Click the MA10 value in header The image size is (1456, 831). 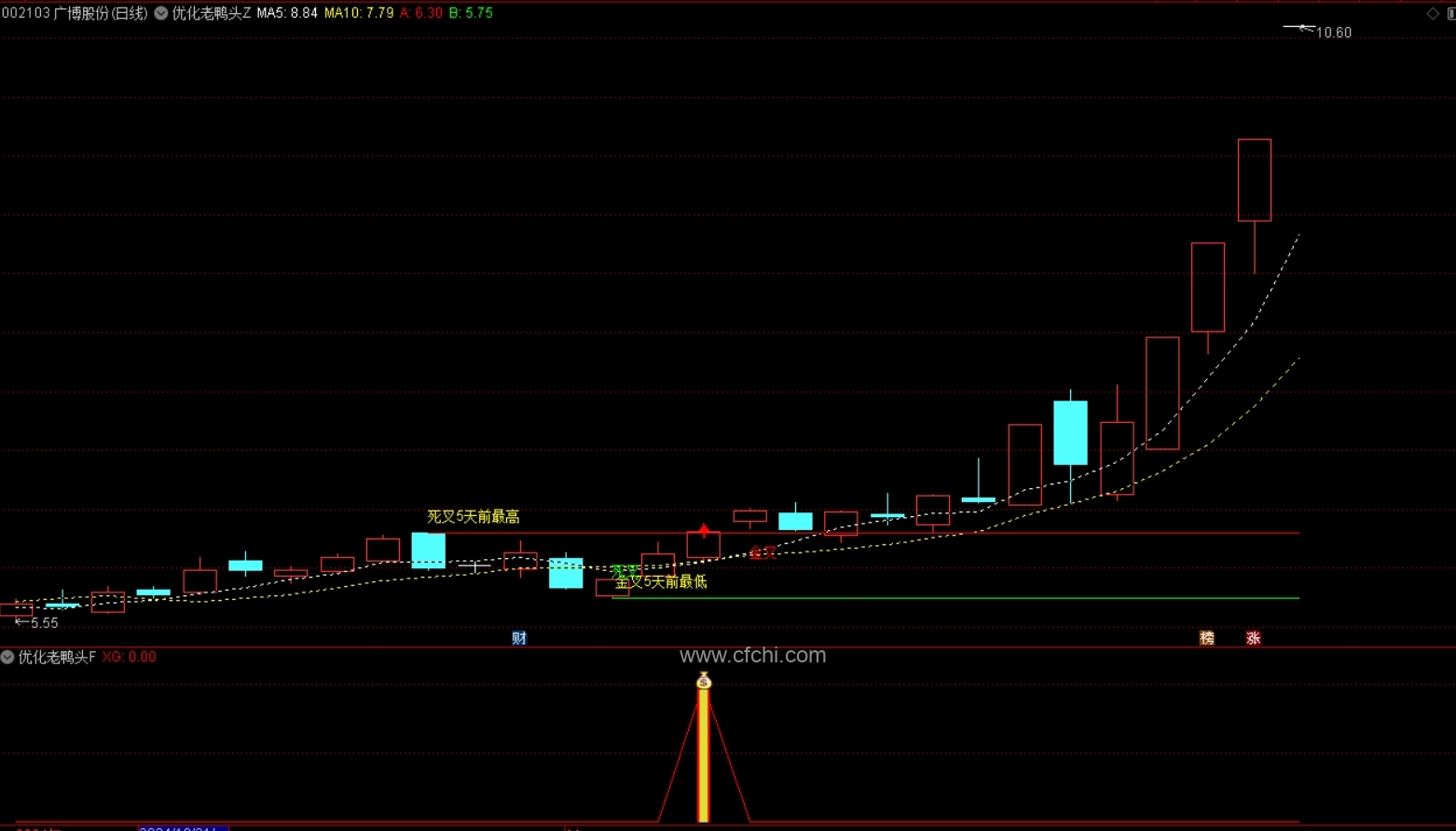[359, 13]
